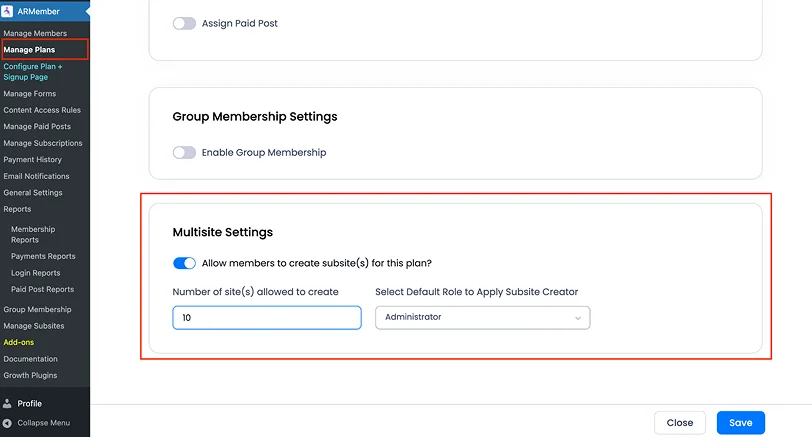Click Collapse Menu label

click(x=44, y=423)
